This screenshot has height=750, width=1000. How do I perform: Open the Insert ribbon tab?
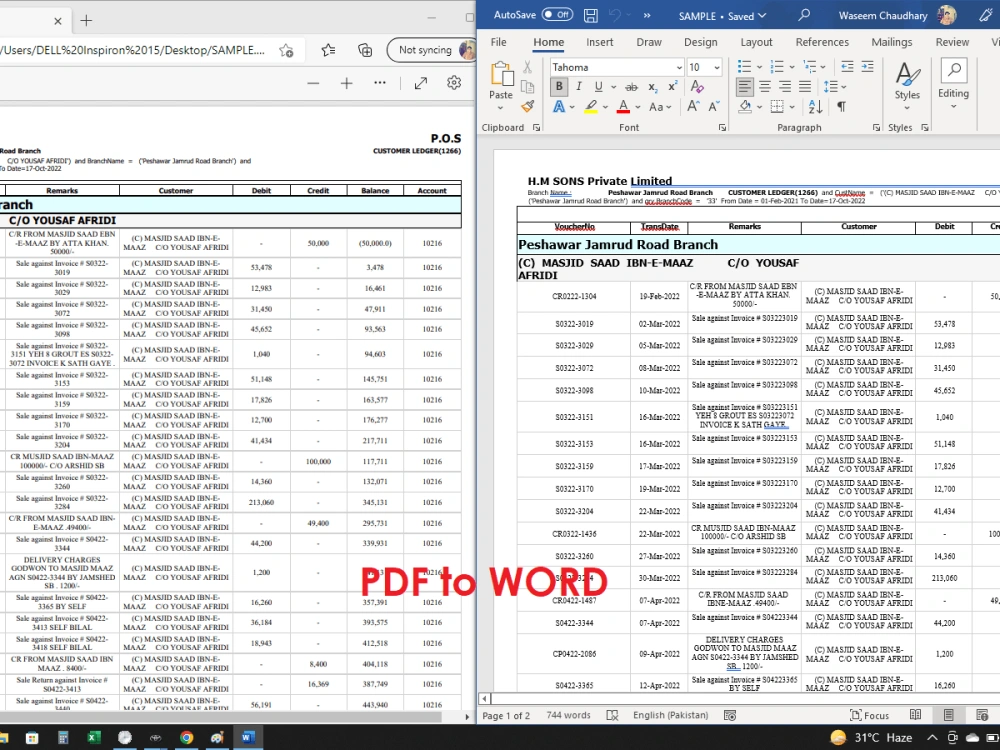pos(599,42)
